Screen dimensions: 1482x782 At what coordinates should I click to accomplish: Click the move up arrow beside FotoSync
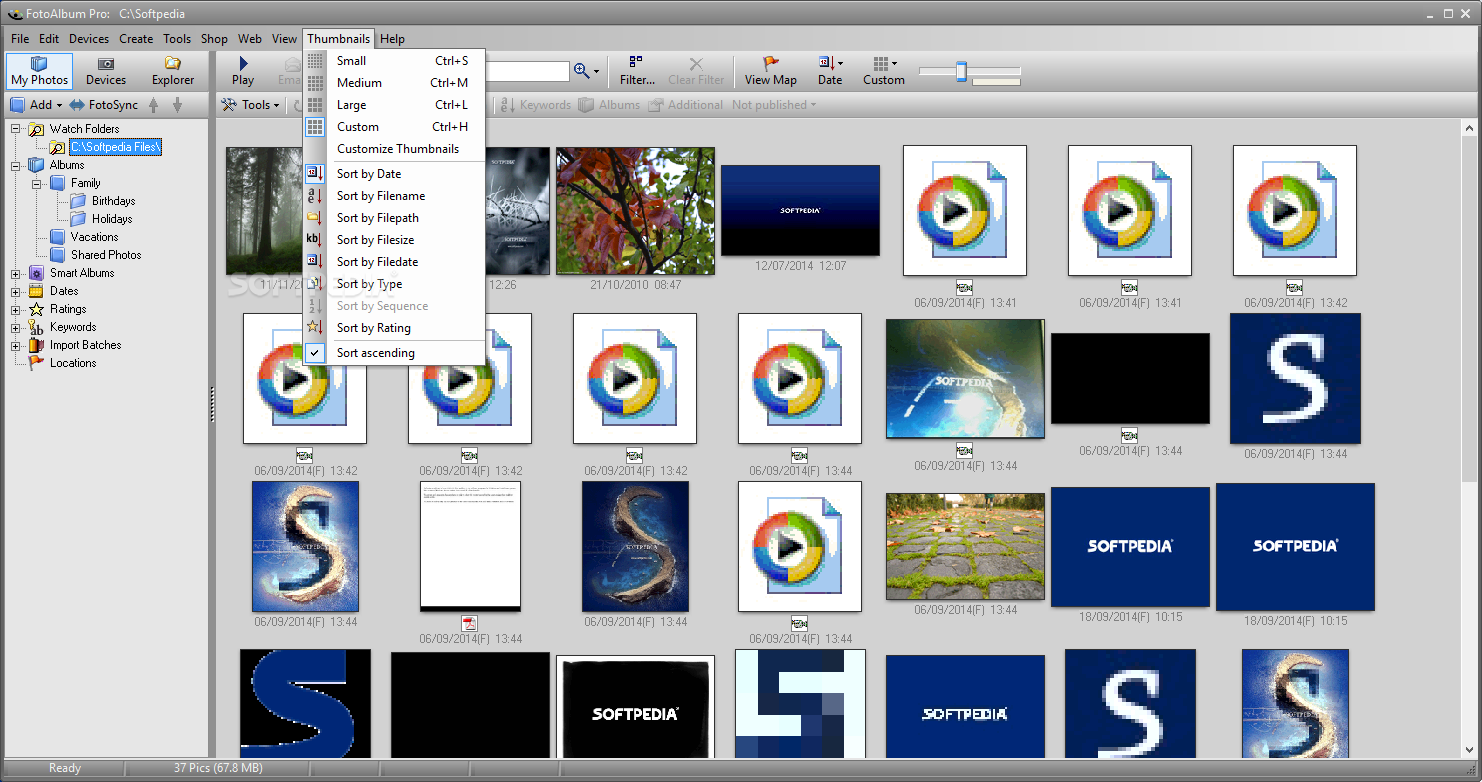pos(154,105)
